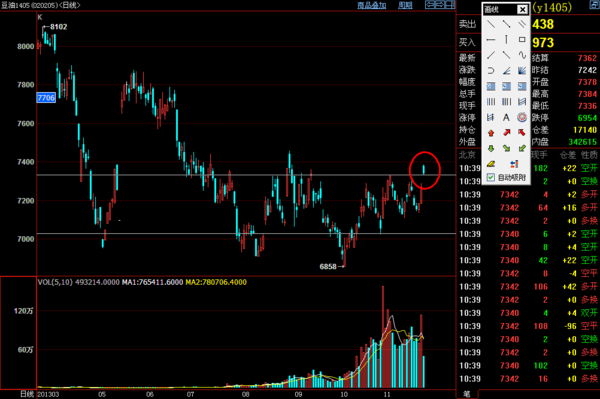Click the restore window icon top right
This screenshot has width=600, height=399.
594,5
